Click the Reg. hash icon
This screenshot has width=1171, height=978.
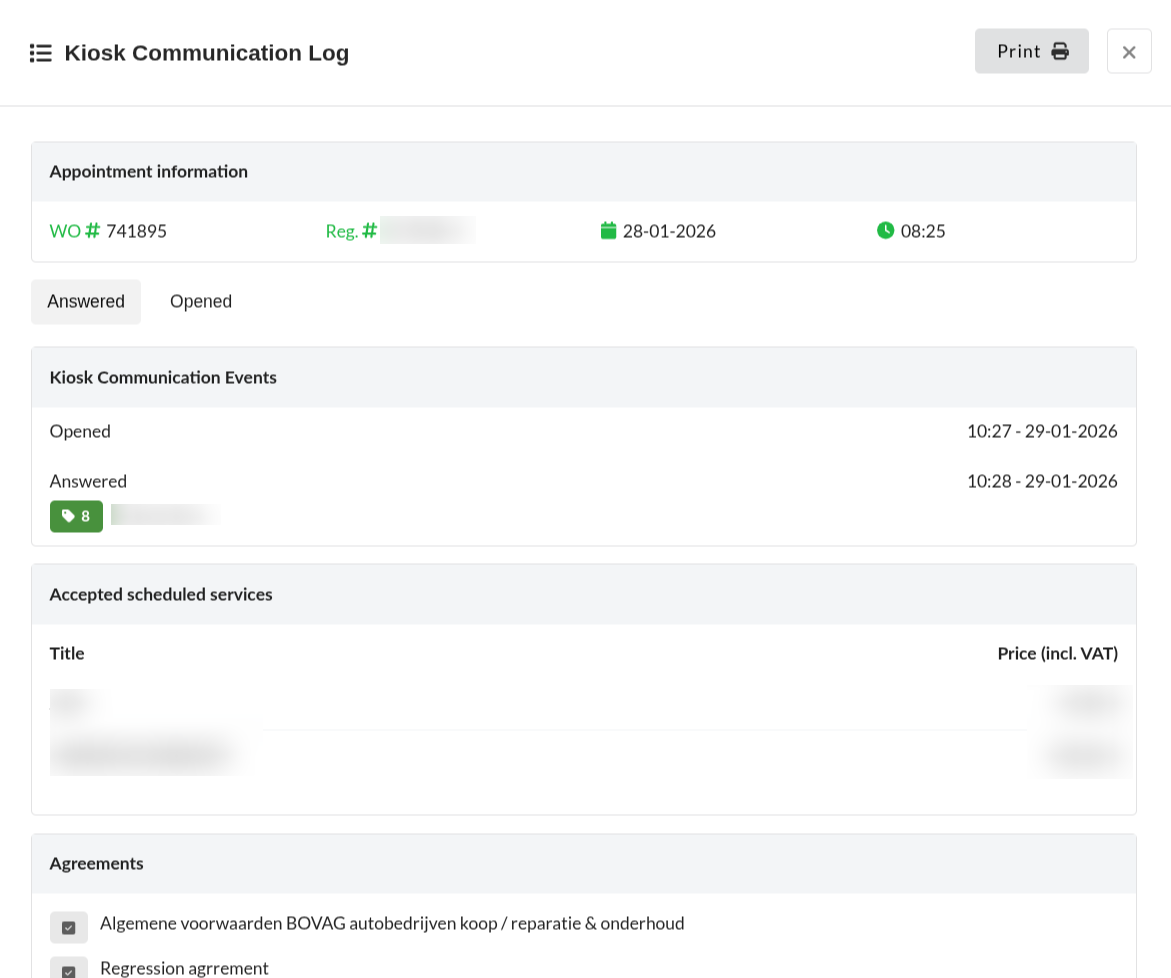click(369, 231)
